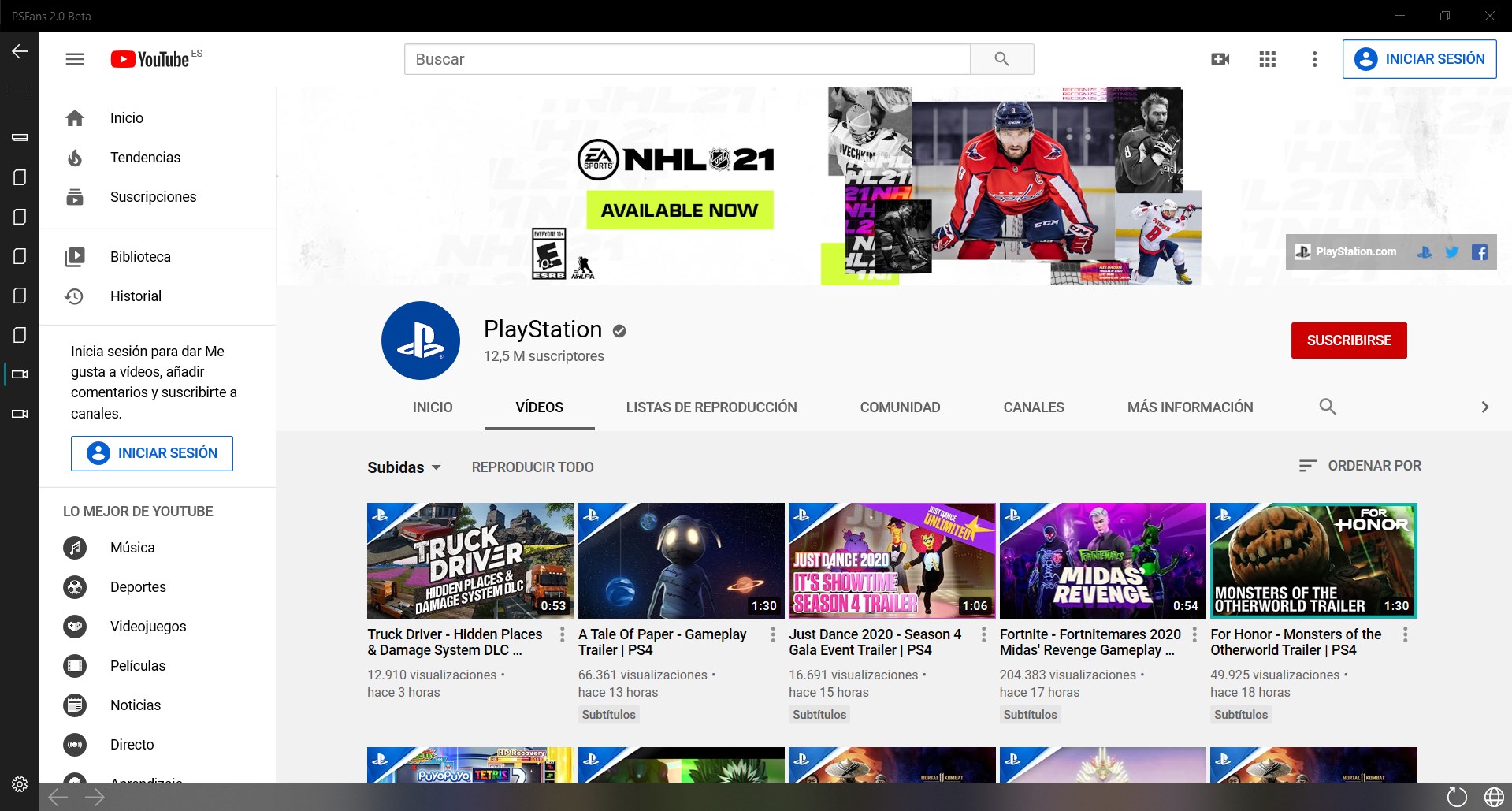Screen dimensions: 1512x811
Task: Click the 'Just Dance 2020 - Season 4' title
Action: [875, 642]
